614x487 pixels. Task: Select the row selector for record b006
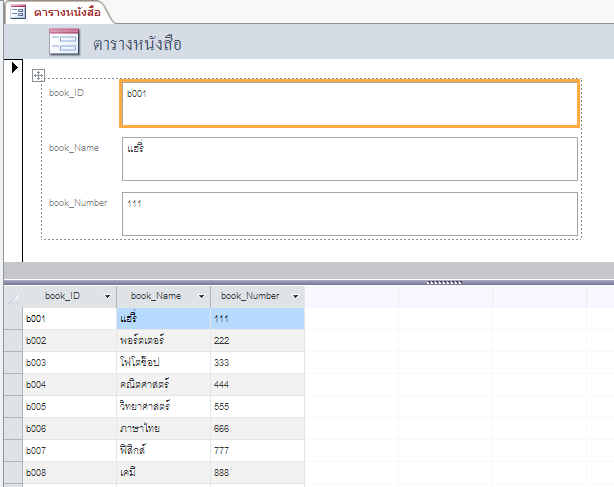coord(12,428)
